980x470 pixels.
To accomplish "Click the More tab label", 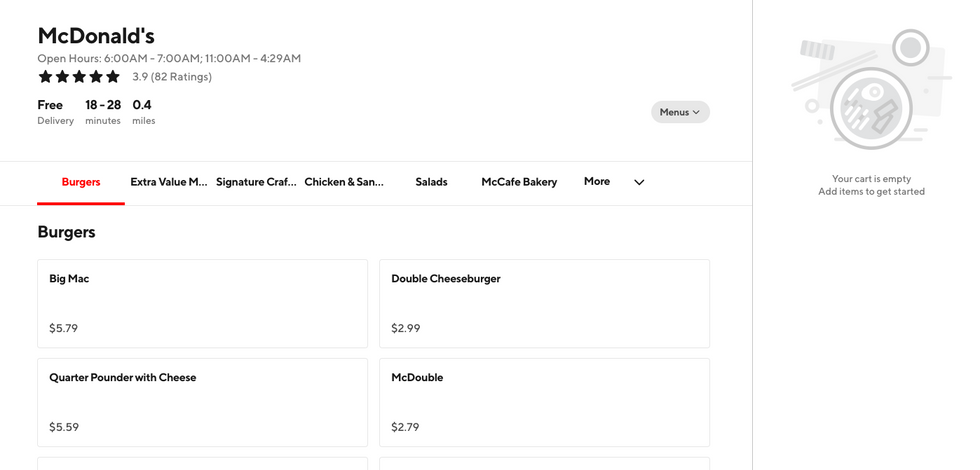I will point(597,181).
